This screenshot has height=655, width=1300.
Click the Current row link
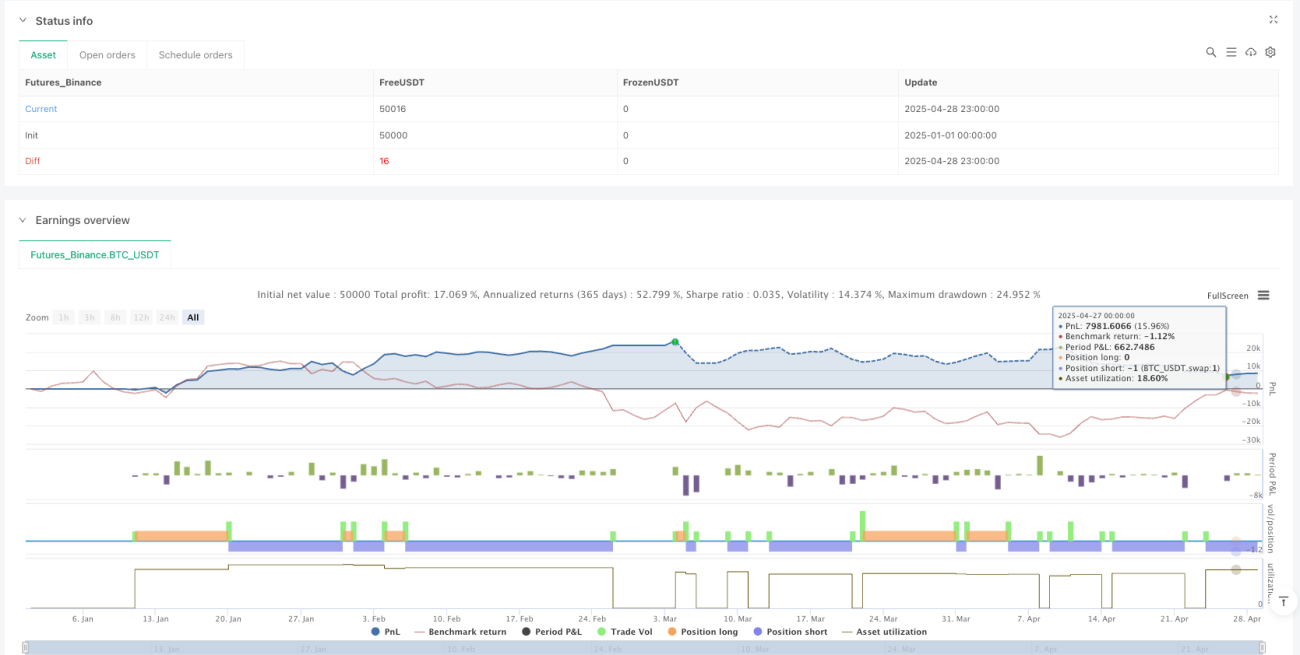tap(41, 109)
